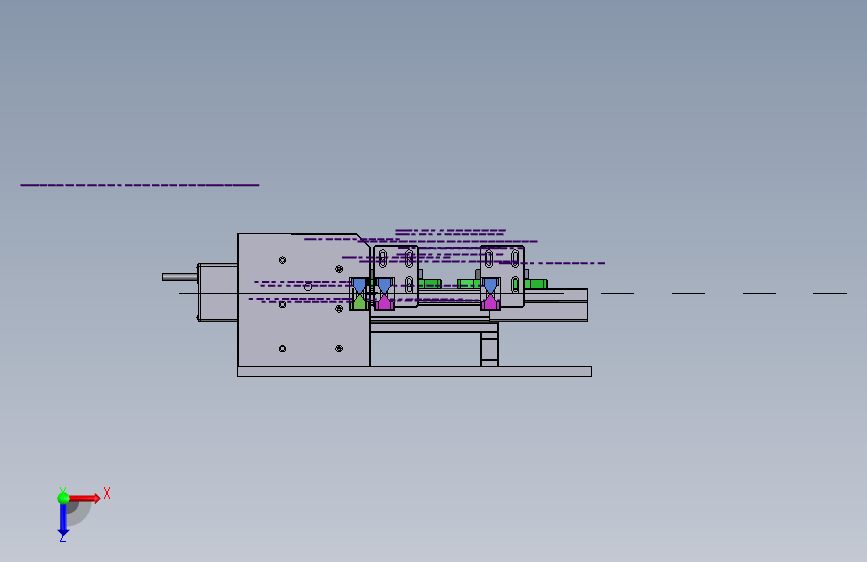The height and width of the screenshot is (562, 867).
Task: Select the plain circle on housing center line
Action: (x=308, y=287)
